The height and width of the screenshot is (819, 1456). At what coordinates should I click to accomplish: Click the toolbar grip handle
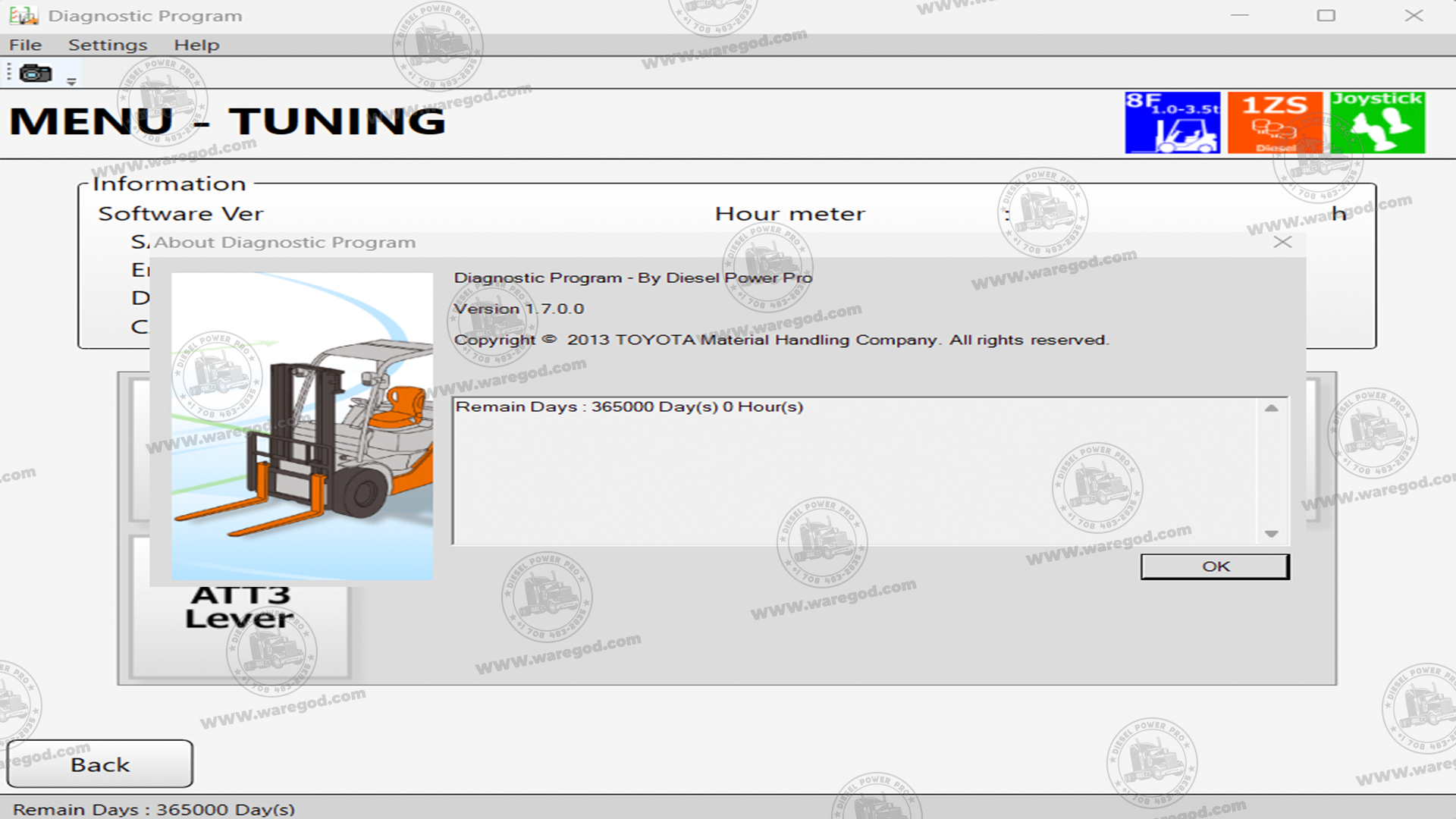pyautogui.click(x=9, y=73)
